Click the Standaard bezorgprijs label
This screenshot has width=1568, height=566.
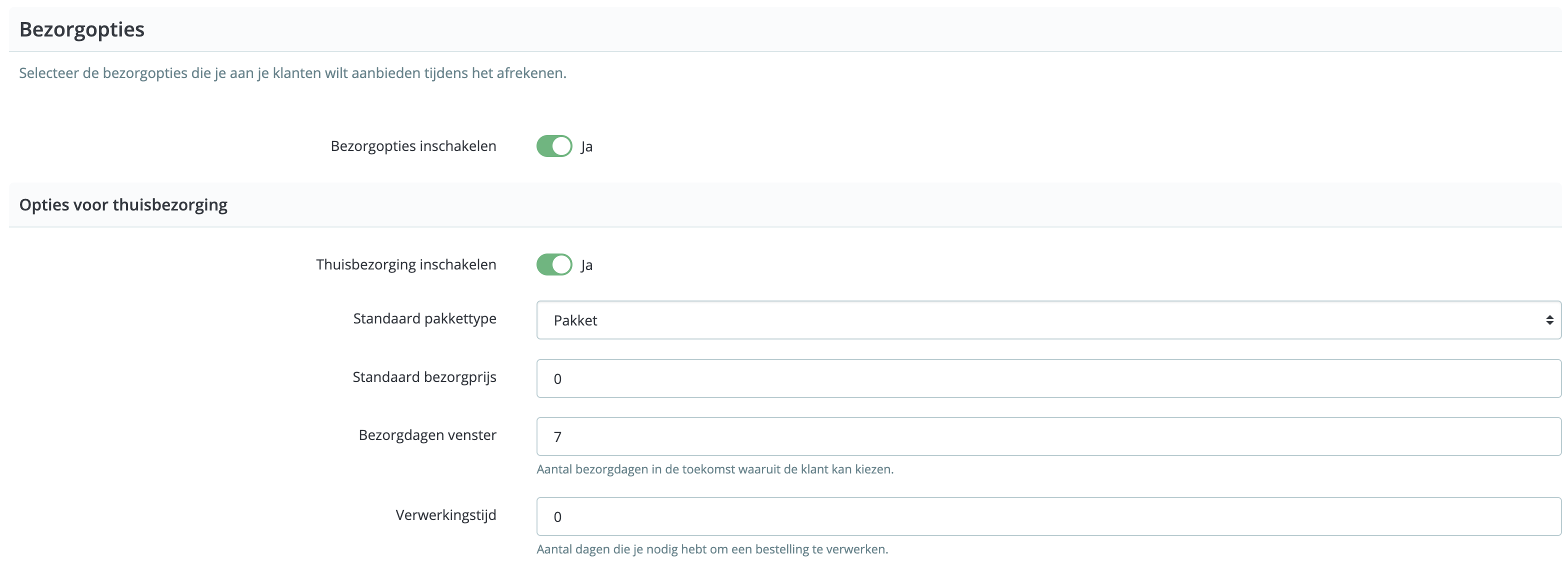click(423, 376)
